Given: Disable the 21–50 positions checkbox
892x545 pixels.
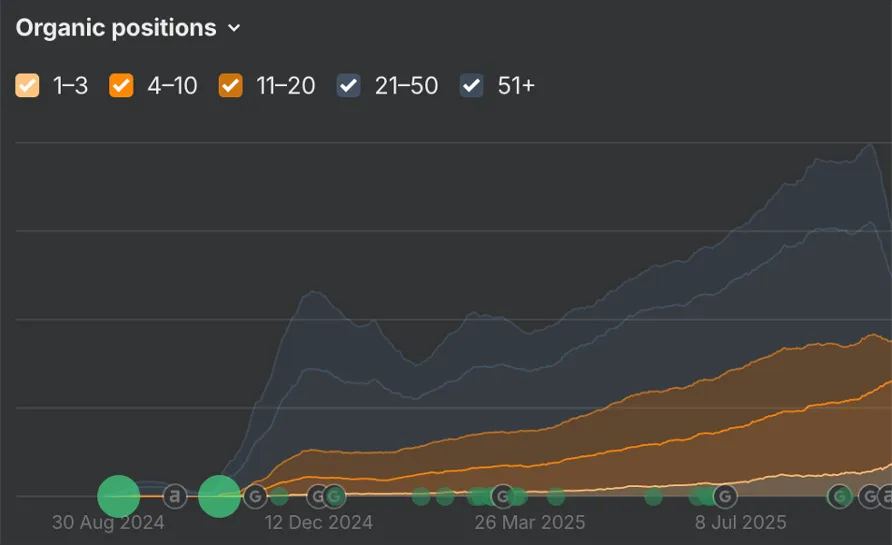Looking at the screenshot, I should (x=348, y=86).
